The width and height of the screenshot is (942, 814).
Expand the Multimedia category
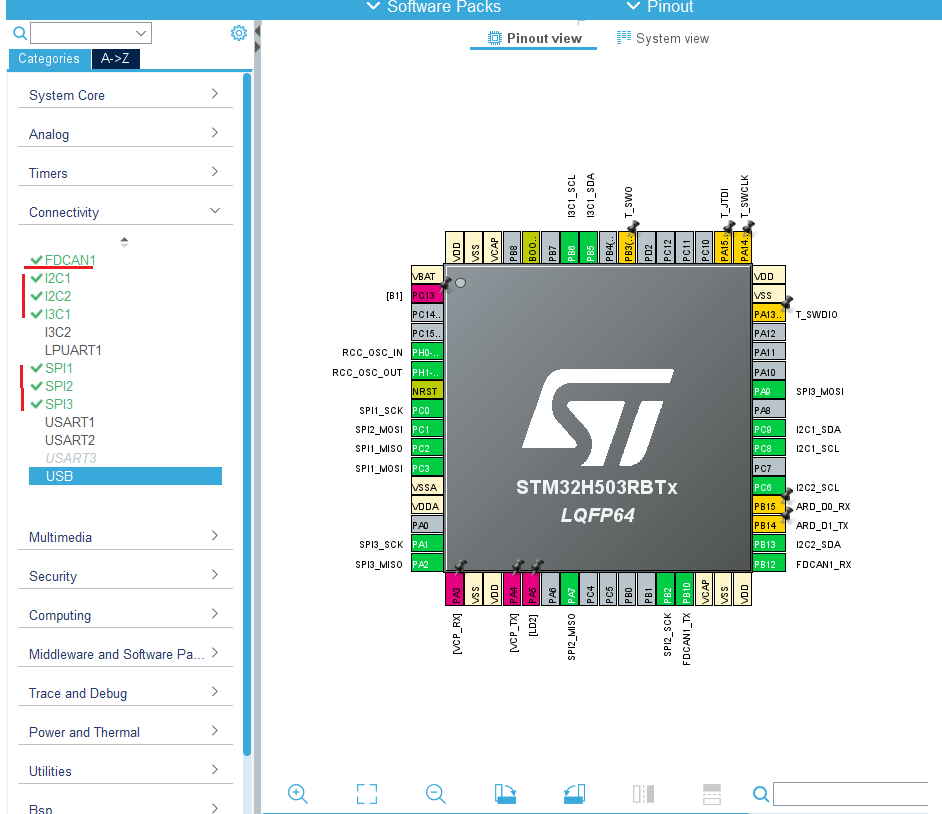[x=125, y=537]
